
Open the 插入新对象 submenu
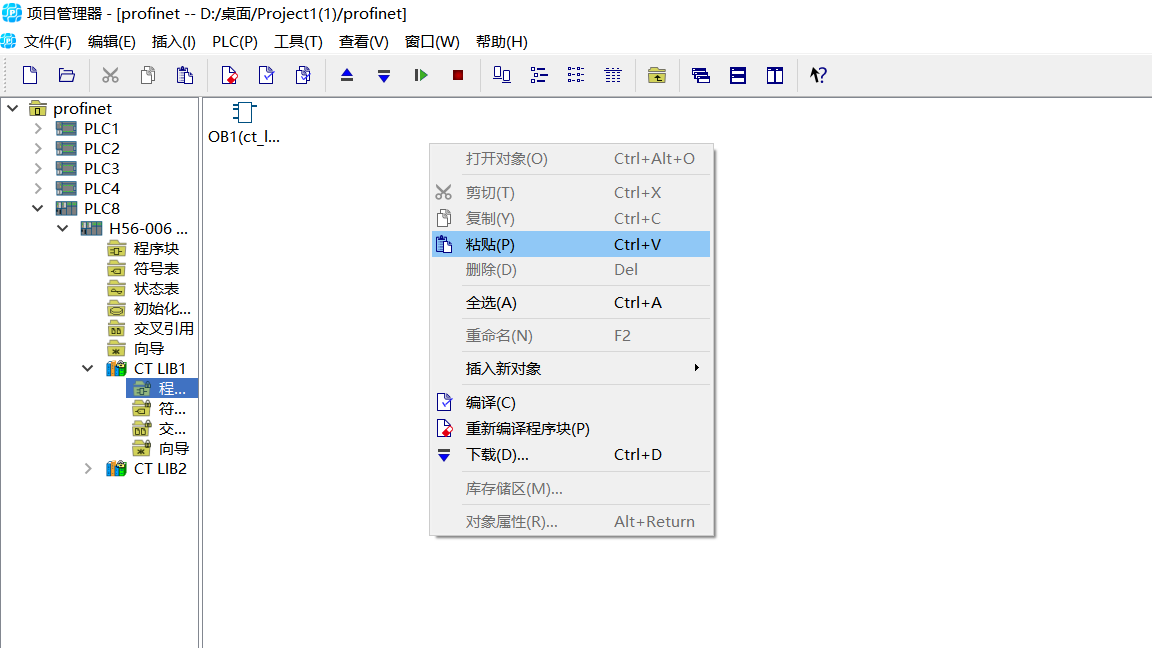571,369
